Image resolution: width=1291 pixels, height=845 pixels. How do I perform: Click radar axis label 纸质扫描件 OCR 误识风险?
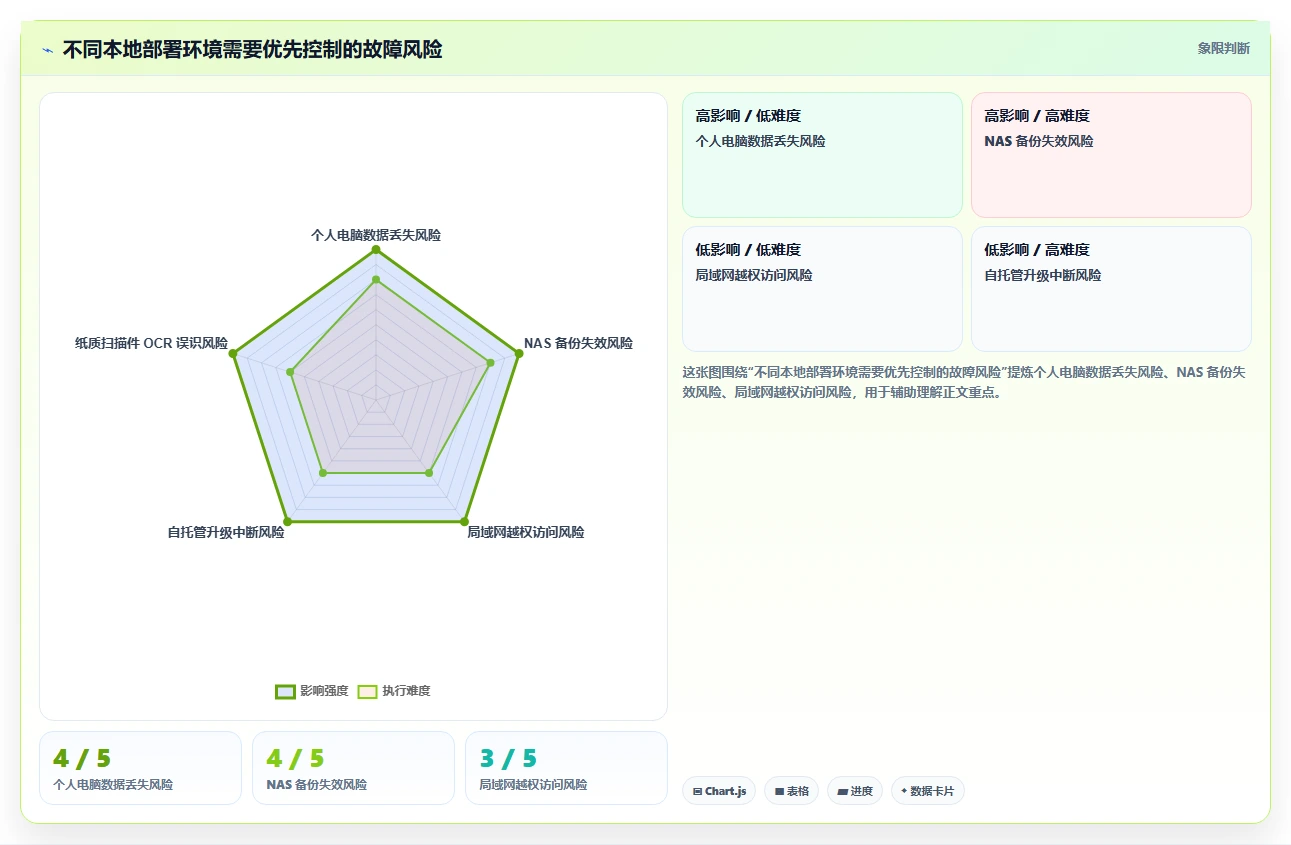pos(151,343)
